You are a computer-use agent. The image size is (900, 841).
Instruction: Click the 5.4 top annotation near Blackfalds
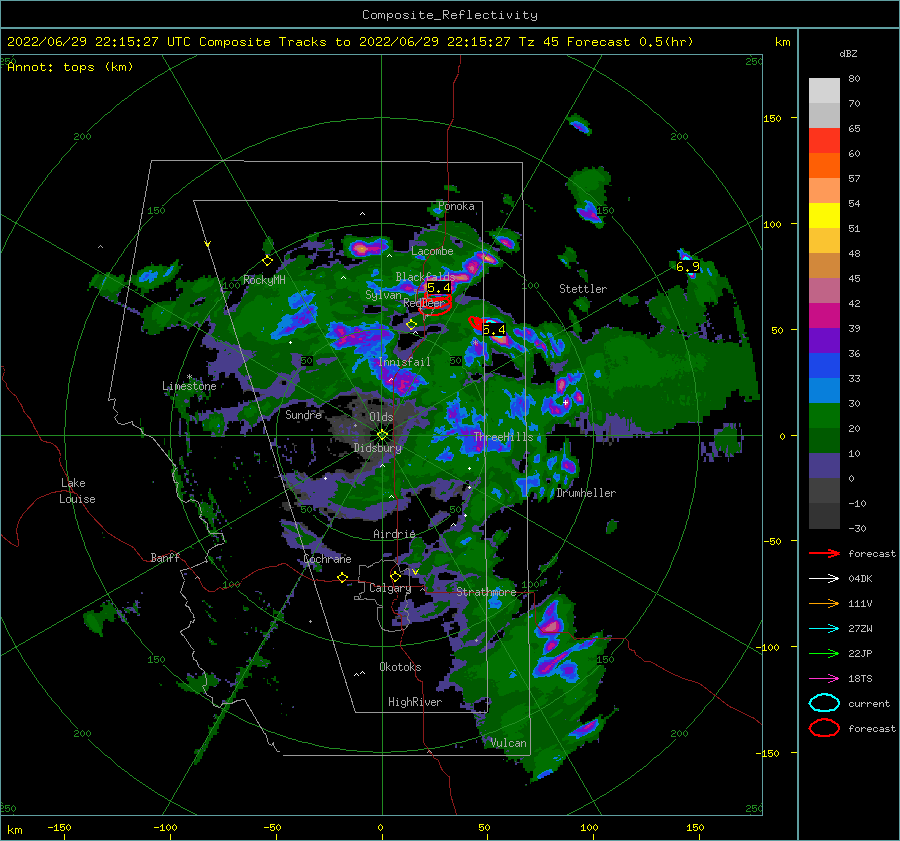439,288
